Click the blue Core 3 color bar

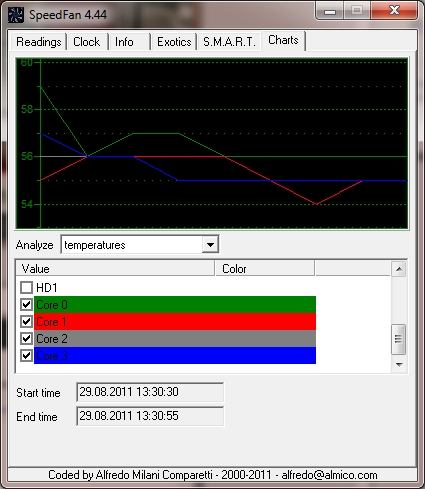pyautogui.click(x=175, y=355)
